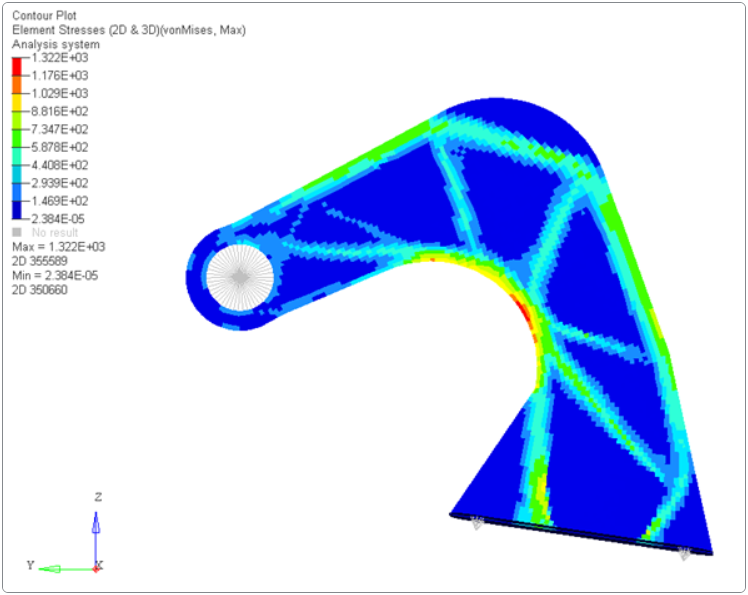Viewport: 748px width, 595px height.
Task: Select the yellow legend color band
Action: coord(18,103)
